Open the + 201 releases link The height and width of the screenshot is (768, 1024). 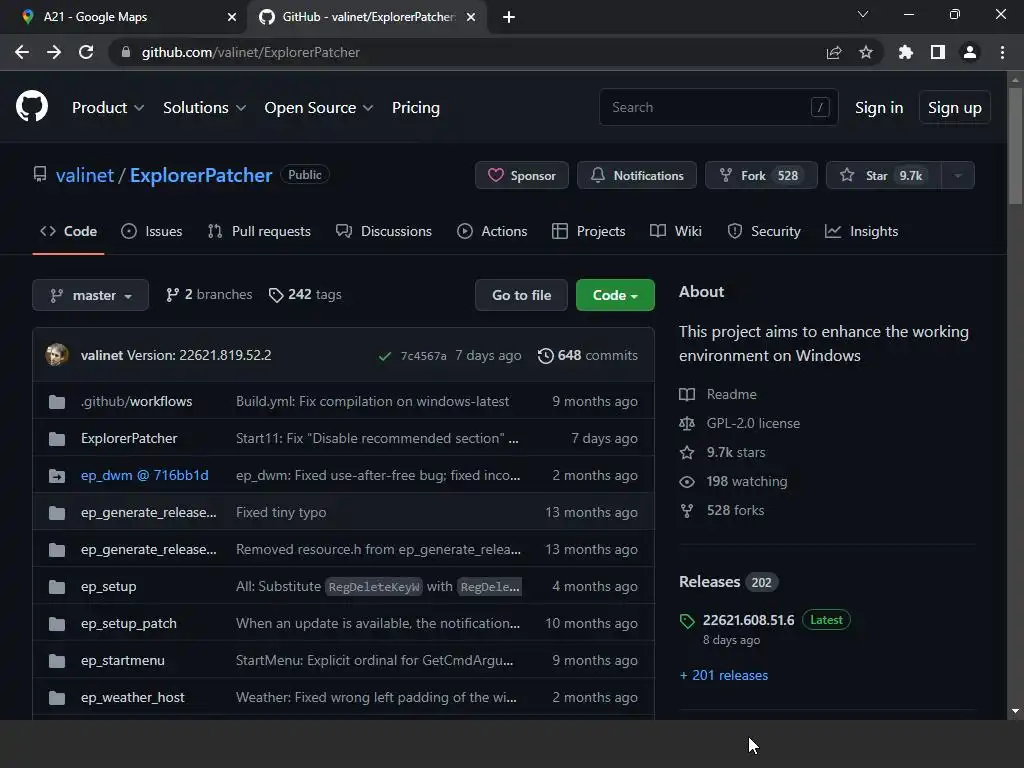(724, 675)
